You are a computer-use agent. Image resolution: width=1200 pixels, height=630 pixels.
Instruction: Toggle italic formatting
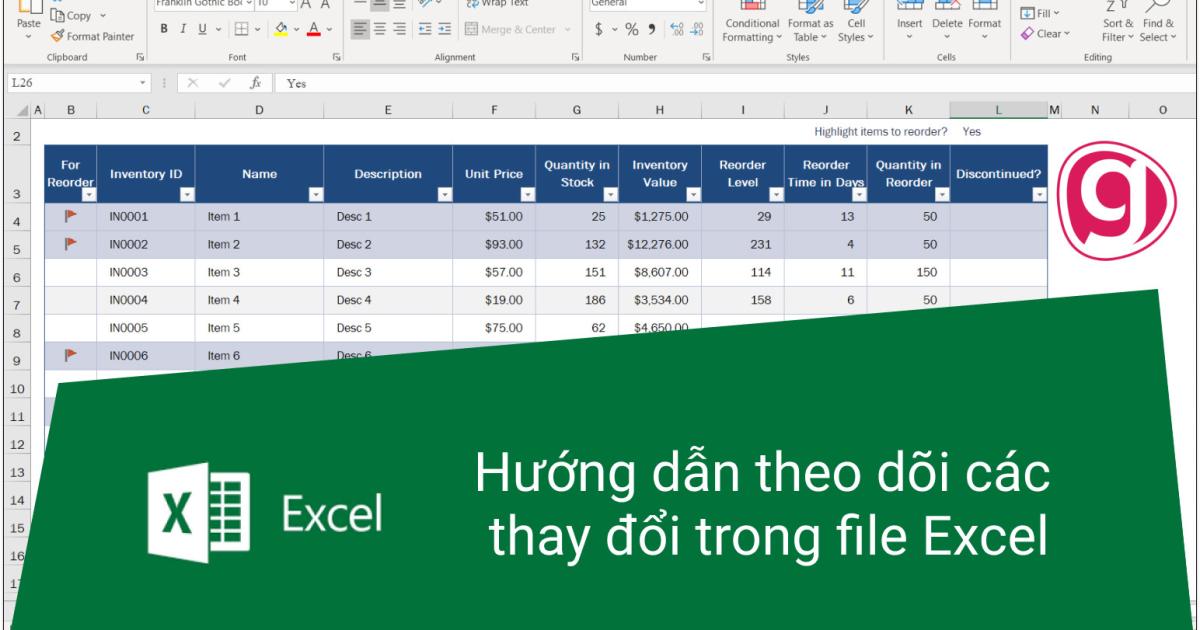click(183, 27)
